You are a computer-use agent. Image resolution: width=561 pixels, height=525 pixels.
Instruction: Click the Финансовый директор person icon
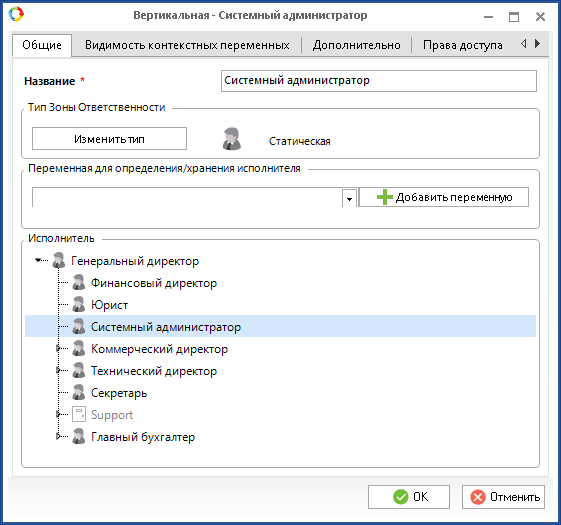click(79, 282)
